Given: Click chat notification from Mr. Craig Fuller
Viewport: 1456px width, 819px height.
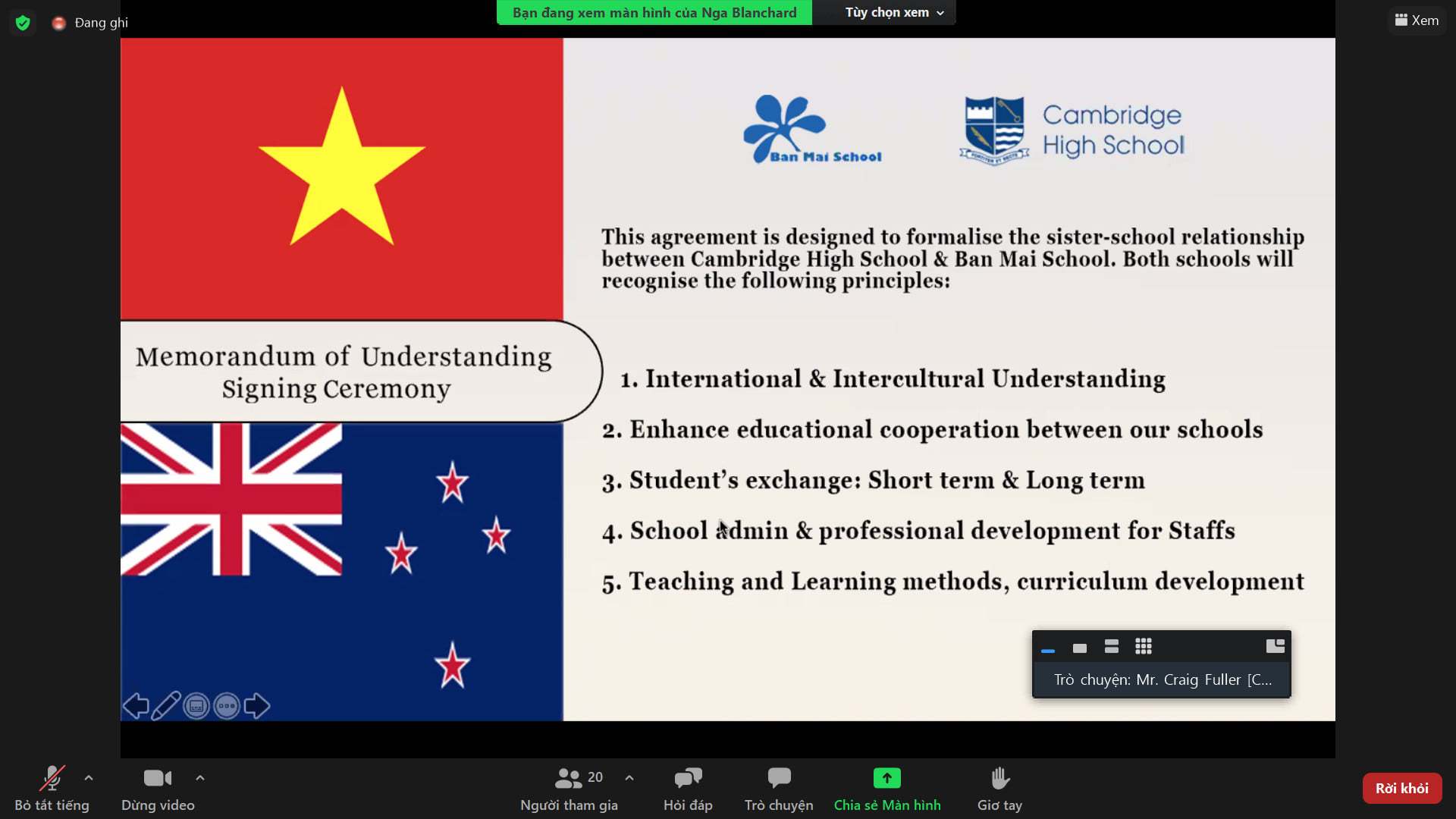Looking at the screenshot, I should (1162, 680).
